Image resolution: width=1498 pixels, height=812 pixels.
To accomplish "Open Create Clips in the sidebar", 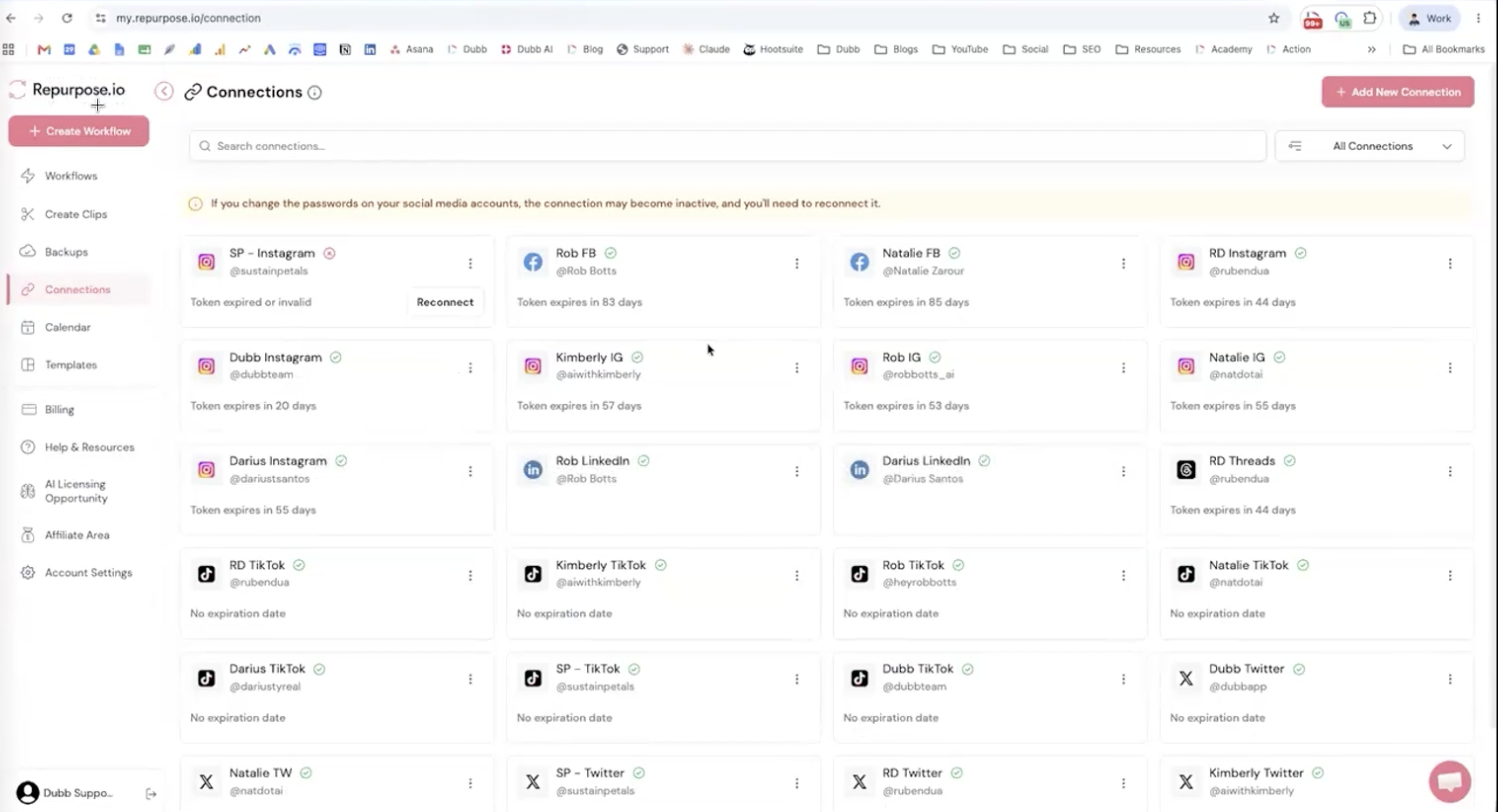I will tap(78, 214).
